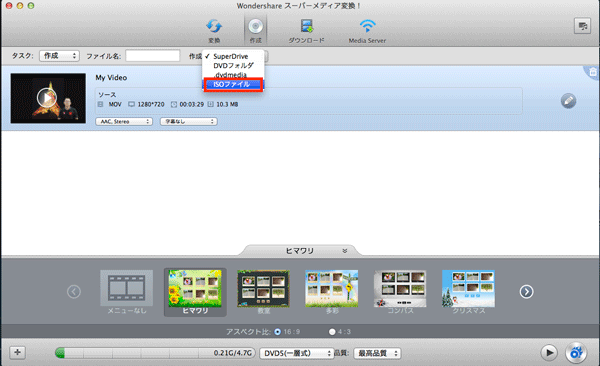Choose ISOファイル from the menu

(x=233, y=84)
